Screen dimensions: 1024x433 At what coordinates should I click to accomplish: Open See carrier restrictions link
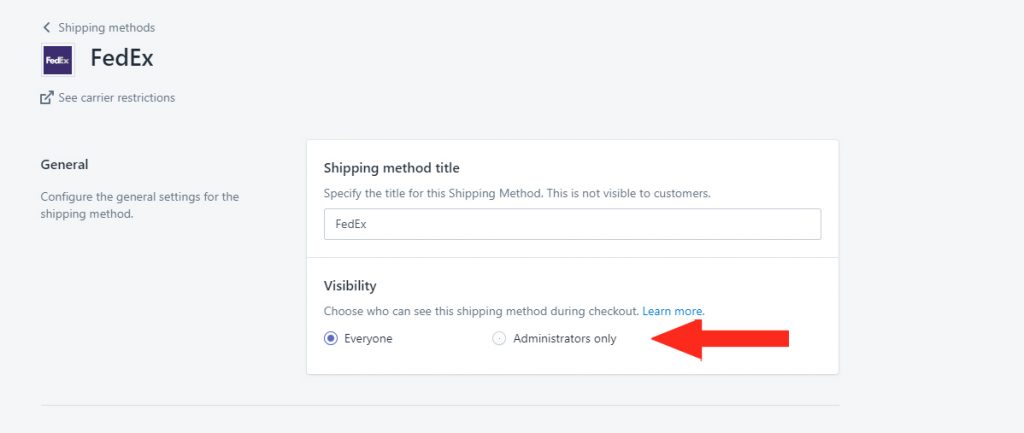[116, 98]
